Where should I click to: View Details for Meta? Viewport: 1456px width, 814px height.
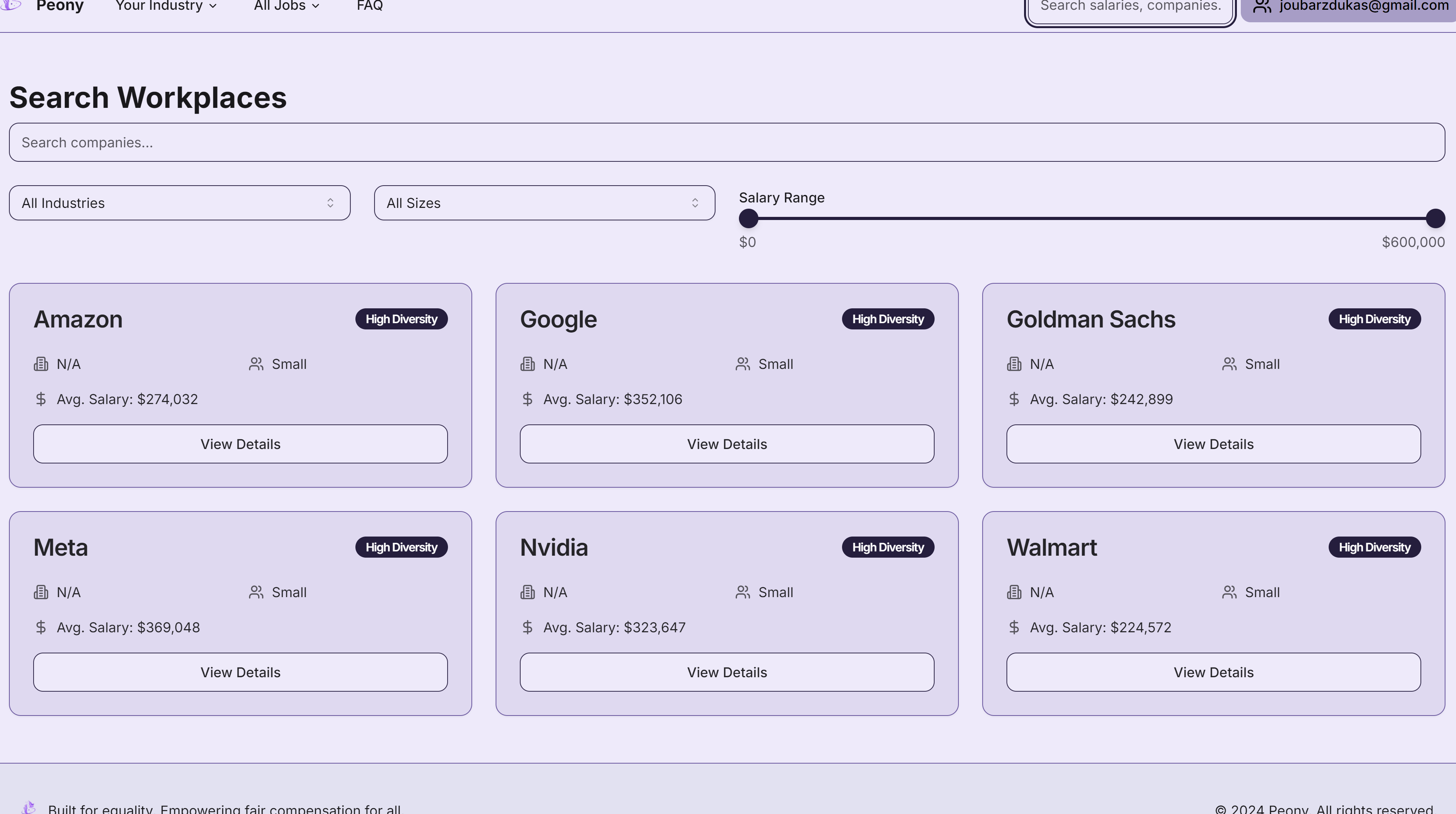pyautogui.click(x=240, y=672)
